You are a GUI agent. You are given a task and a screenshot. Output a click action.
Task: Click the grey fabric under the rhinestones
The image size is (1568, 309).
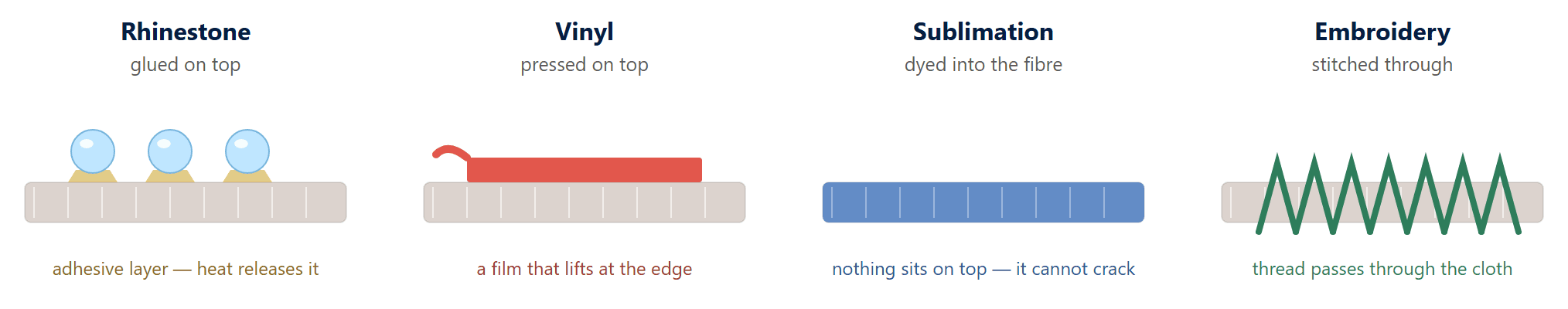186,202
